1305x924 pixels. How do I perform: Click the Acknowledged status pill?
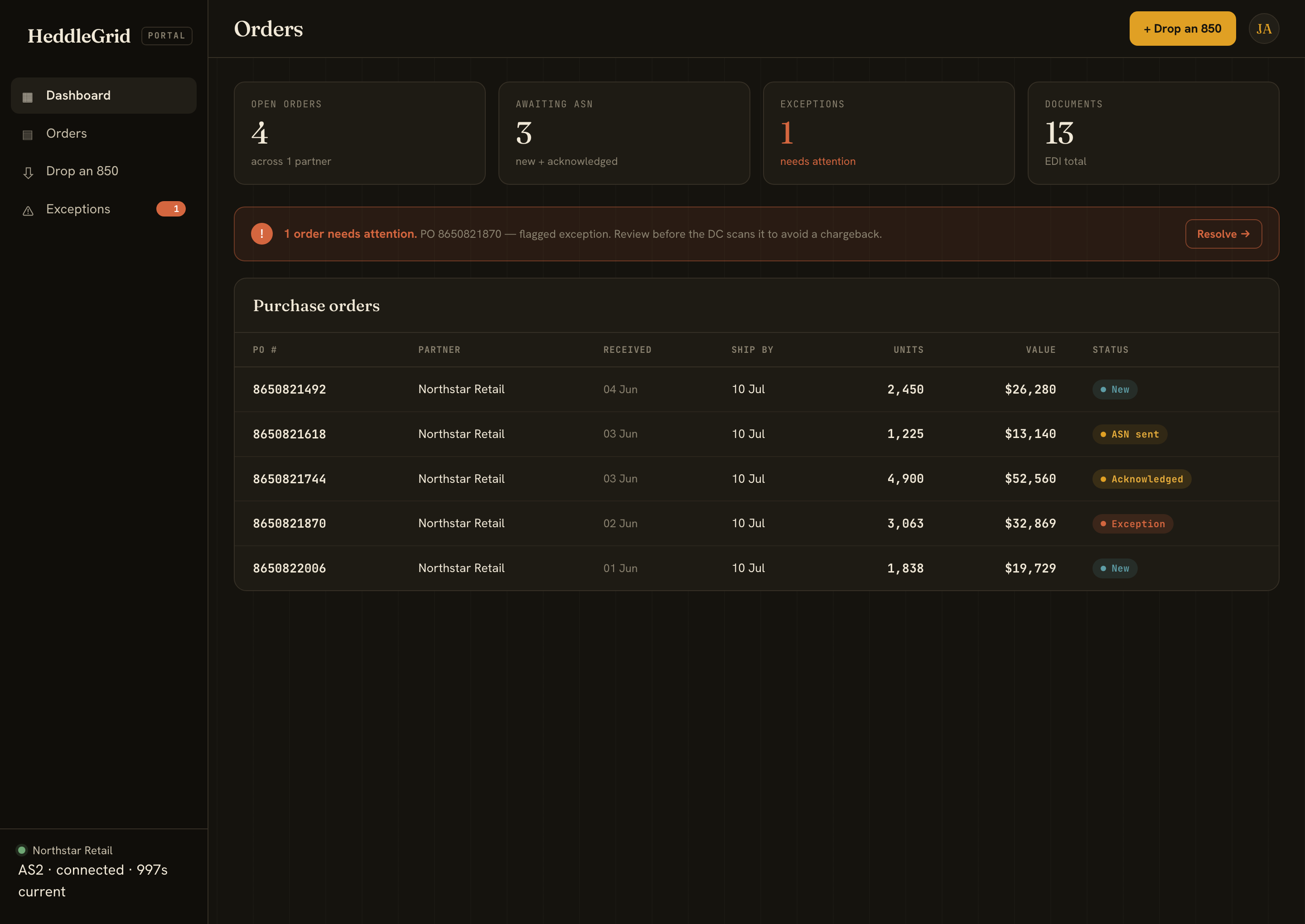(1142, 479)
